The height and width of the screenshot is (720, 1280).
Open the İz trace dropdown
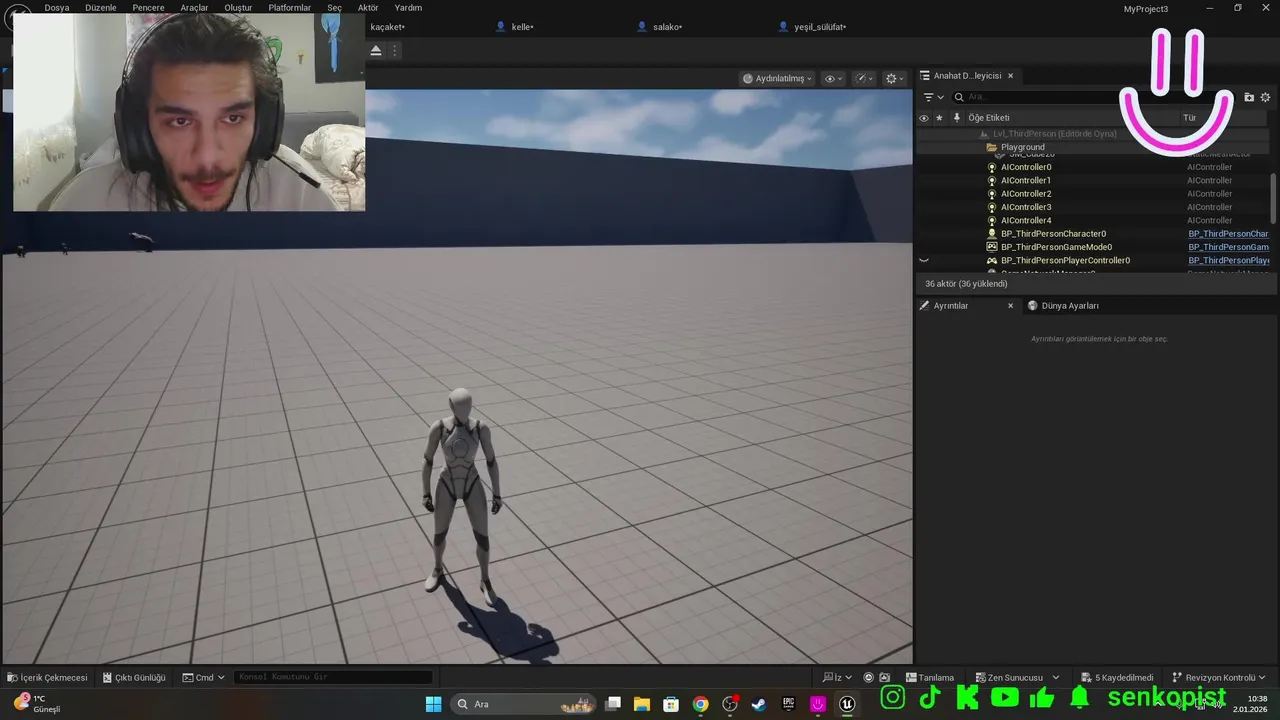[x=838, y=677]
